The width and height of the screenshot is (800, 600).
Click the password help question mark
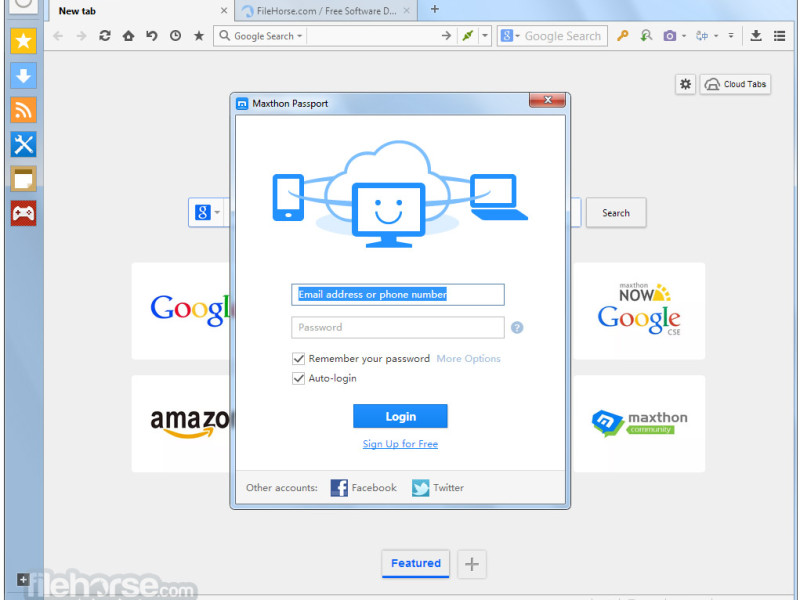[x=517, y=328]
